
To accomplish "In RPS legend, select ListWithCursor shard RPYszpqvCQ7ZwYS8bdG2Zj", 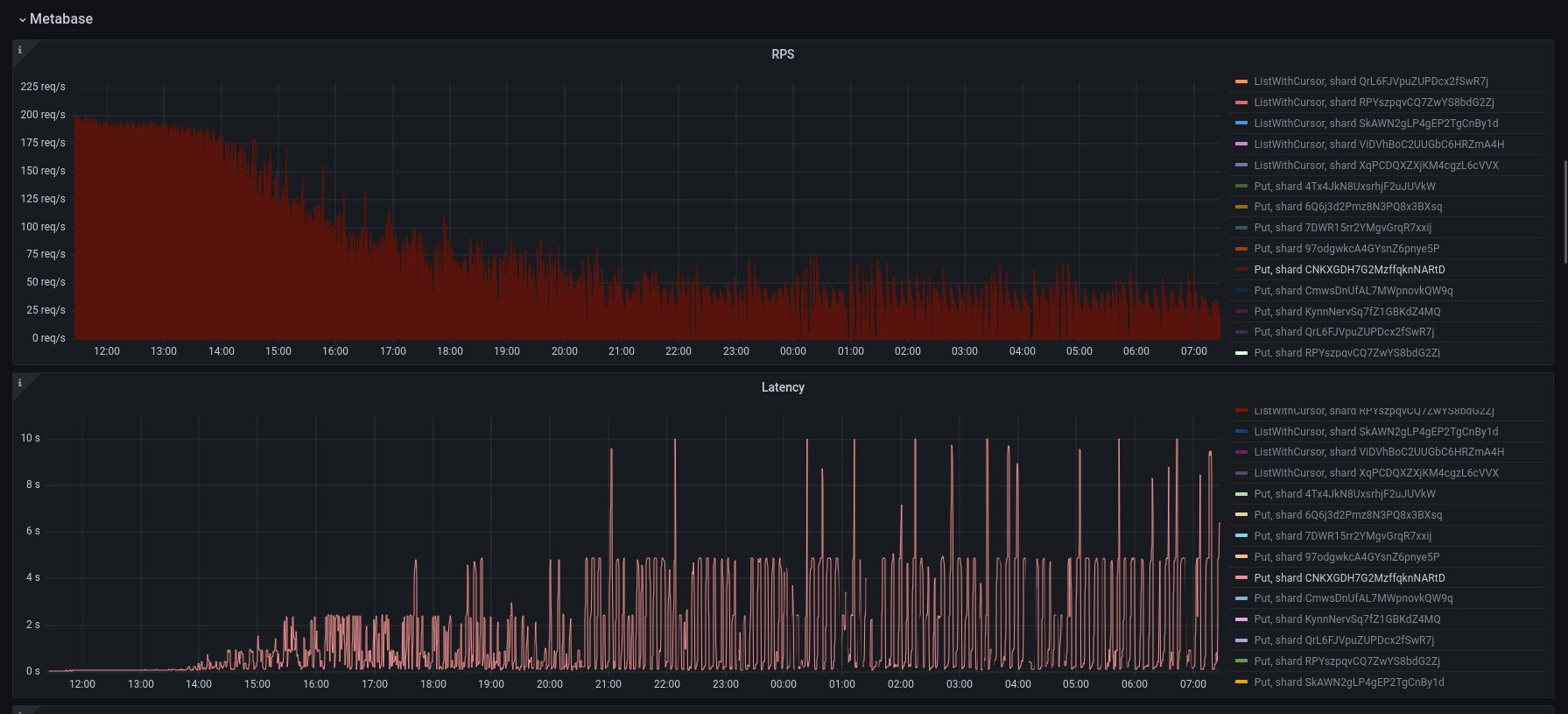I will (1374, 103).
